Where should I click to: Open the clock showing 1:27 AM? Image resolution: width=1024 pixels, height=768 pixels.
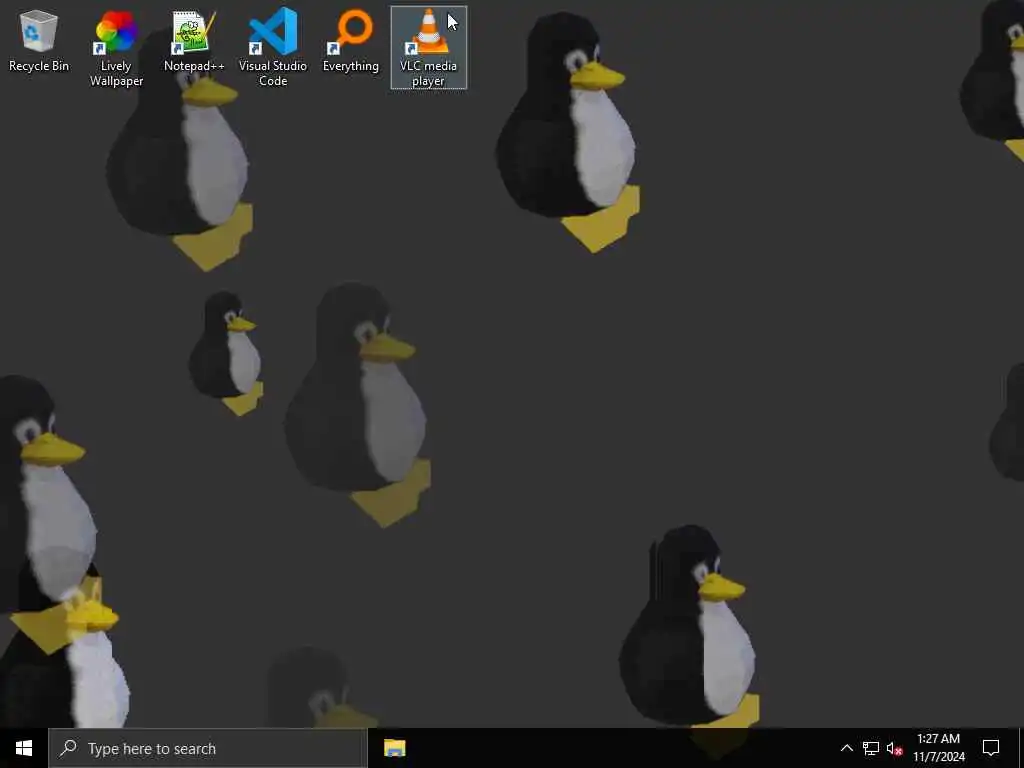(x=938, y=748)
